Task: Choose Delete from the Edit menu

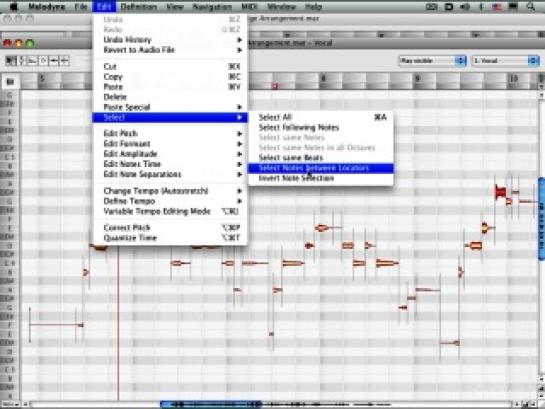Action: click(x=170, y=97)
